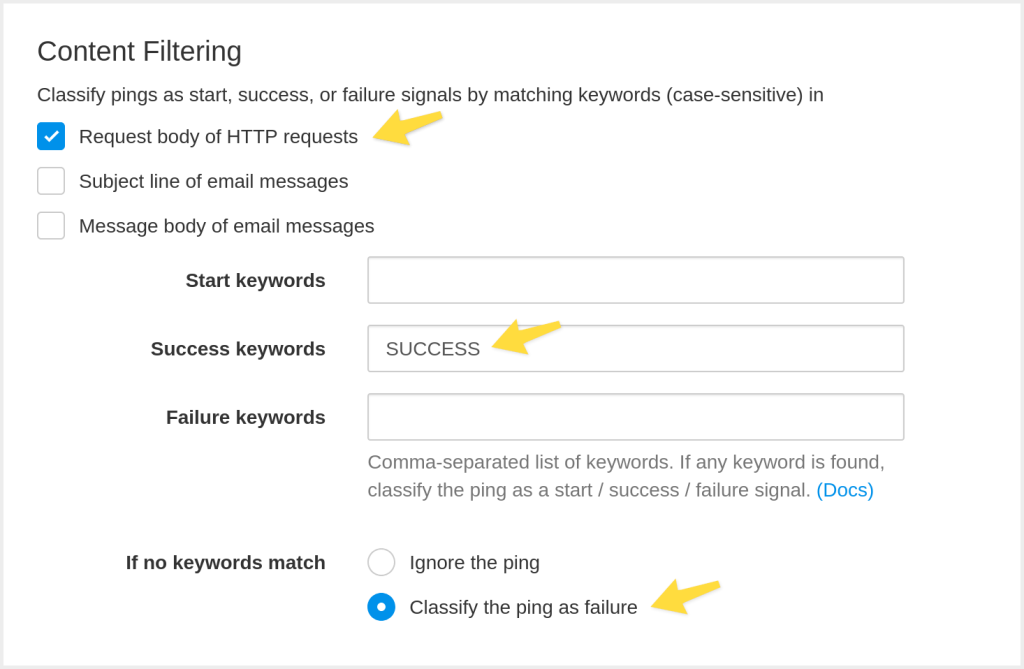Image resolution: width=1024 pixels, height=669 pixels.
Task: Click the bold "Success keywords" label
Action: [x=238, y=349]
